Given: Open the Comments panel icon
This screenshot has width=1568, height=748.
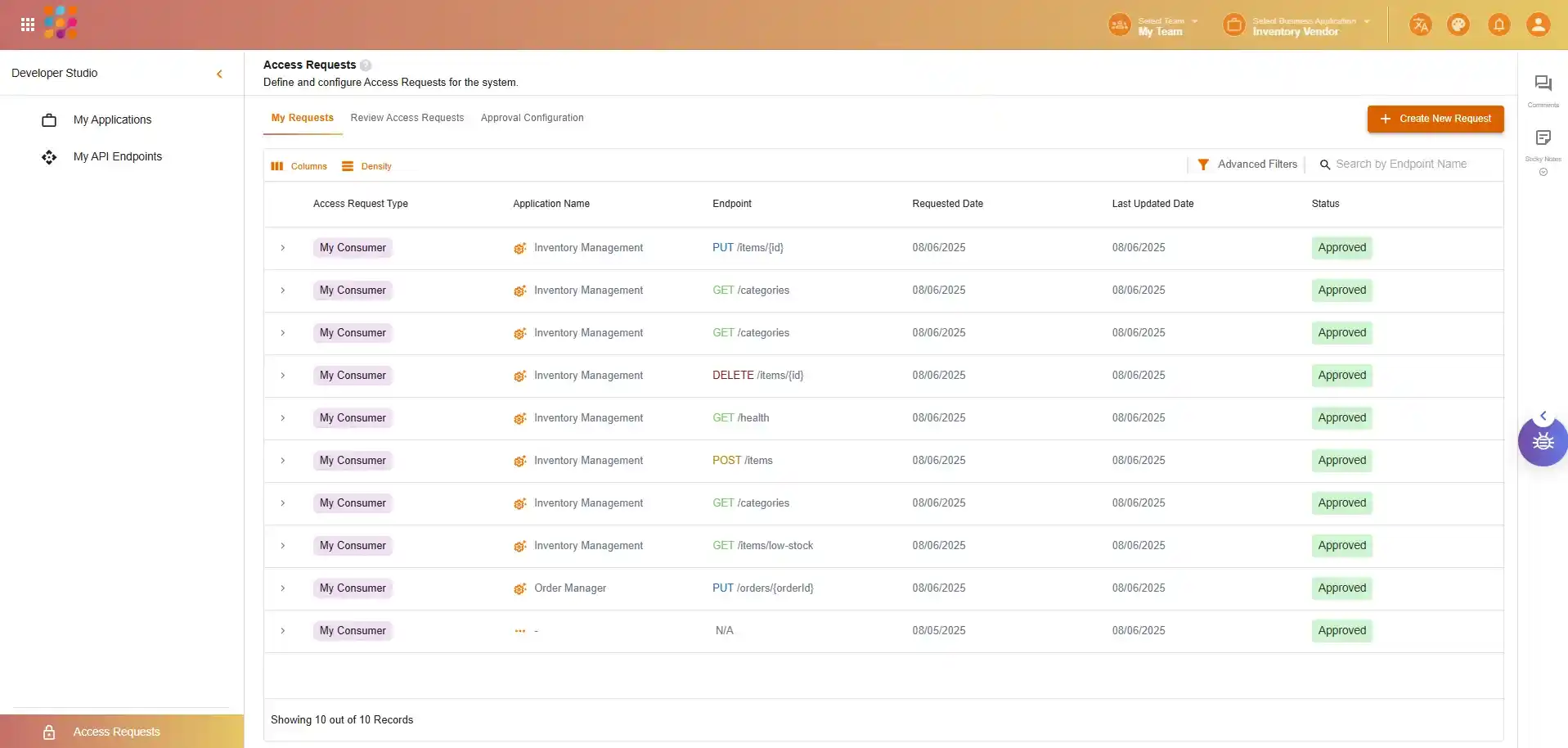Looking at the screenshot, I should pos(1543,83).
